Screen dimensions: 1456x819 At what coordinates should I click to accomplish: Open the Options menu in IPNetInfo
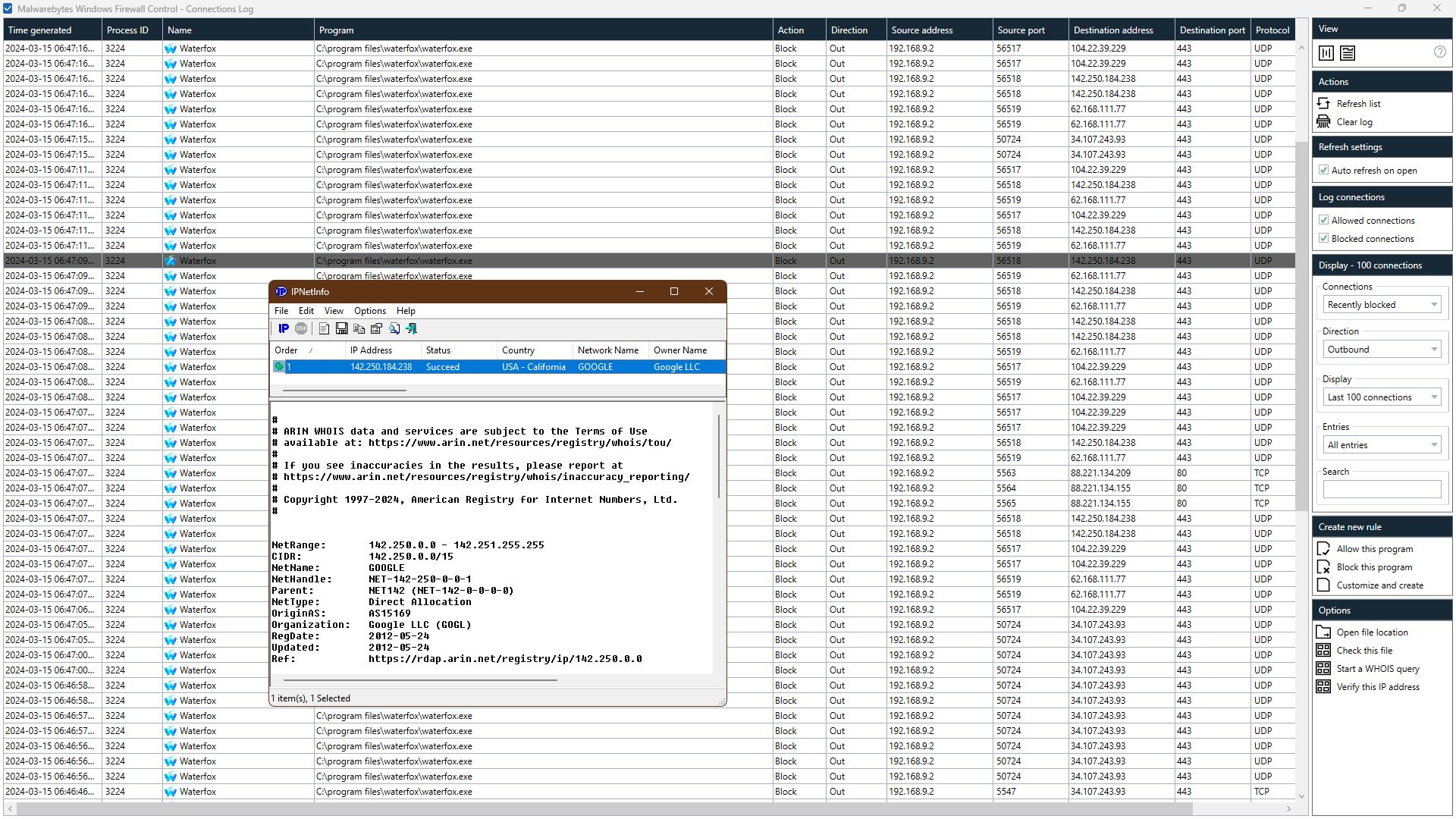[x=369, y=311]
